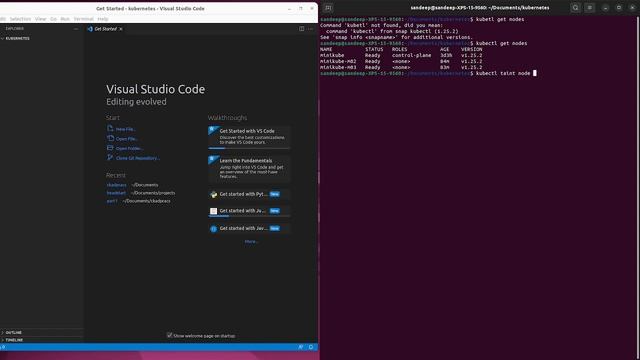Open the recent entry in ~/Documents/ckadexacs

(112, 201)
